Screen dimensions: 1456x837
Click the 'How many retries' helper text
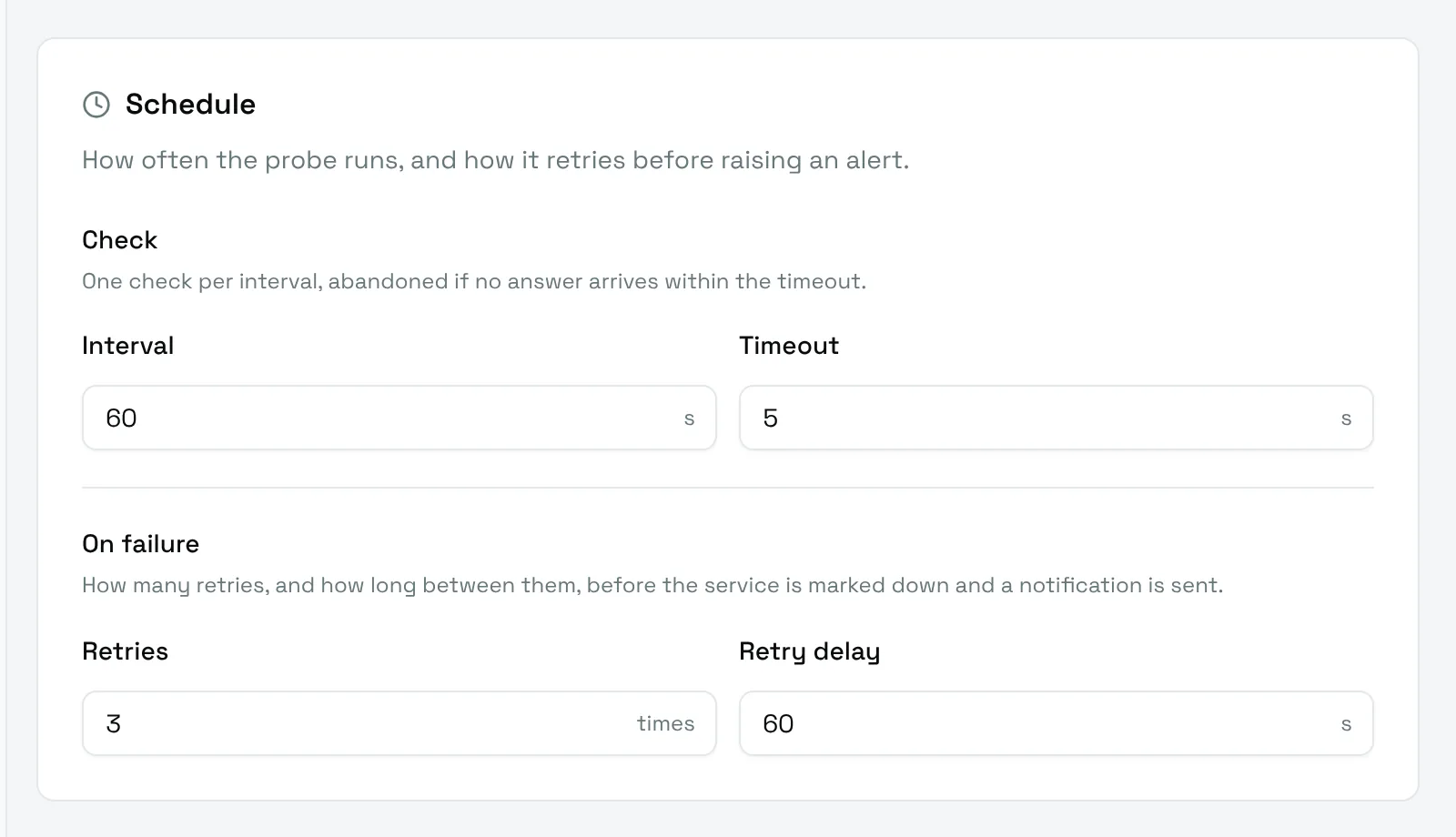click(x=652, y=585)
